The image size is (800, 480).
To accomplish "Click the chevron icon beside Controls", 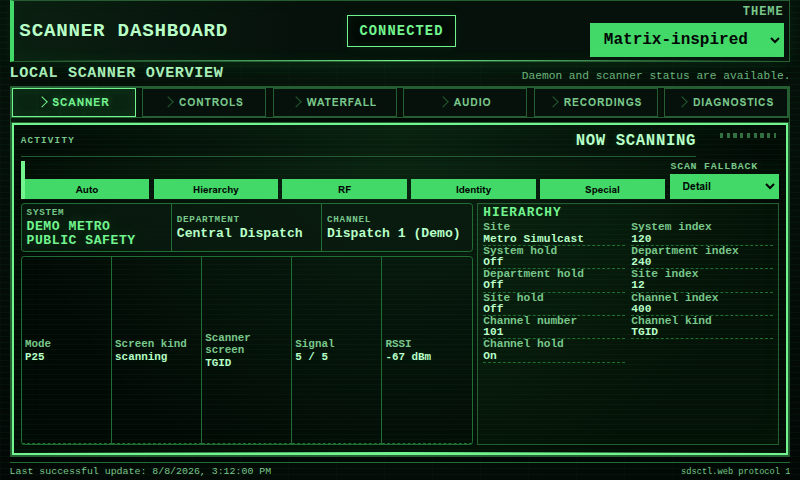I will coord(171,102).
